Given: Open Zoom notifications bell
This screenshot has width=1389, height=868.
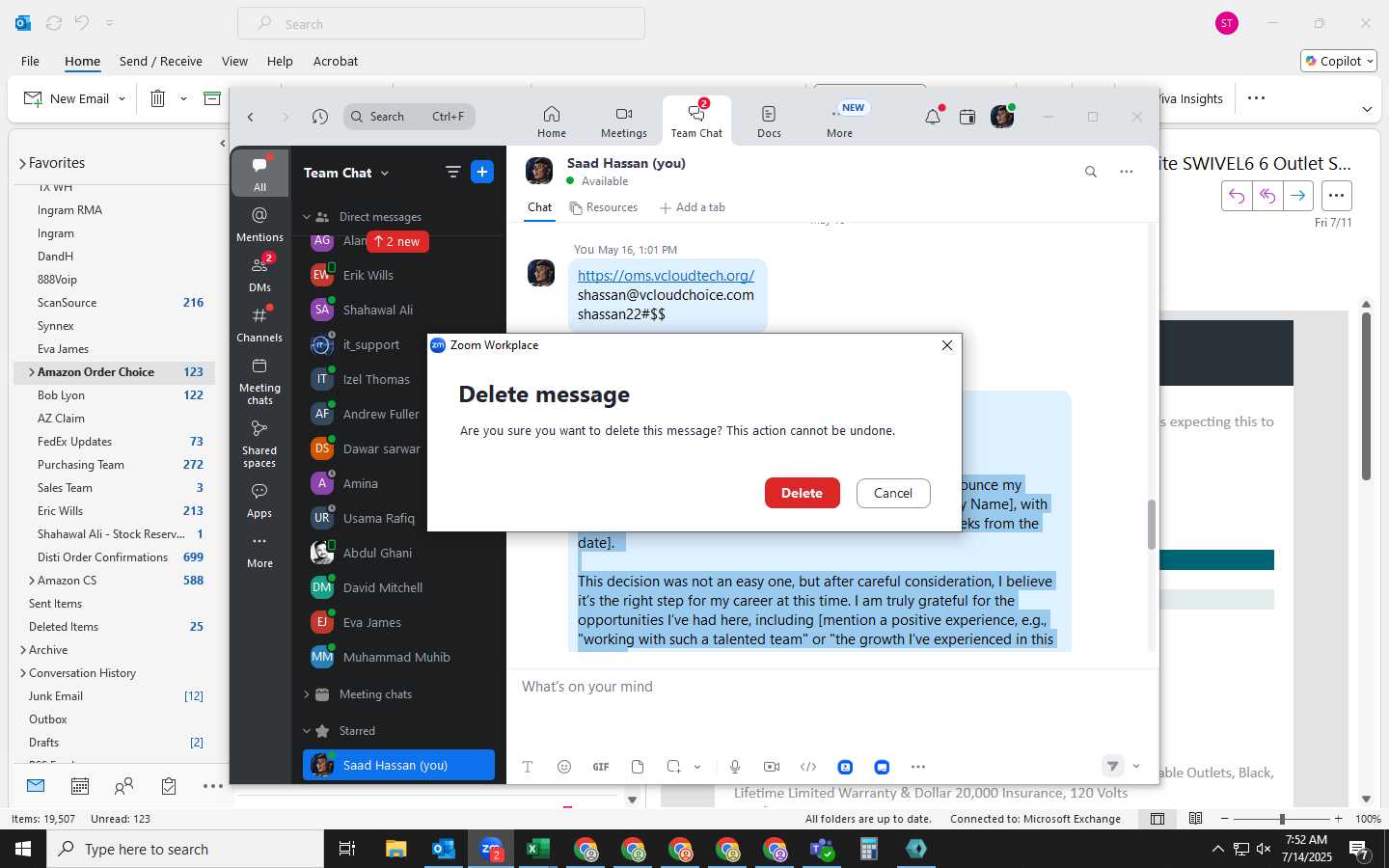Looking at the screenshot, I should click(933, 117).
